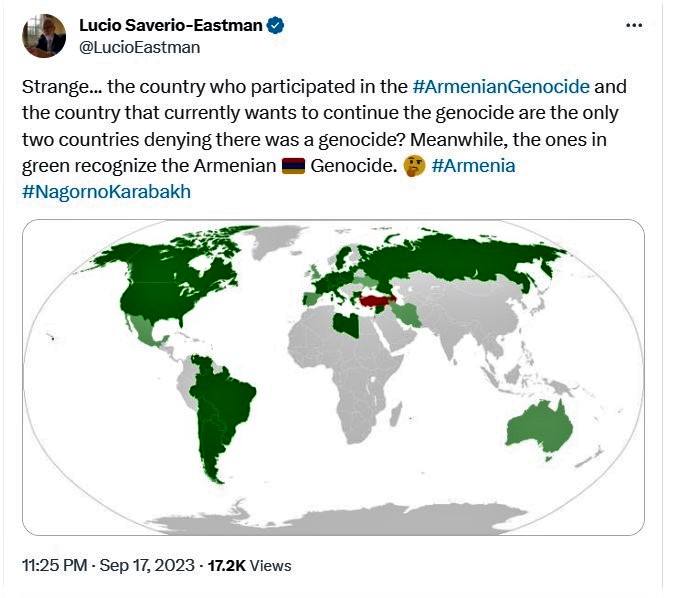Click the #Armenia hashtag
The width and height of the screenshot is (675, 598).
[473, 164]
